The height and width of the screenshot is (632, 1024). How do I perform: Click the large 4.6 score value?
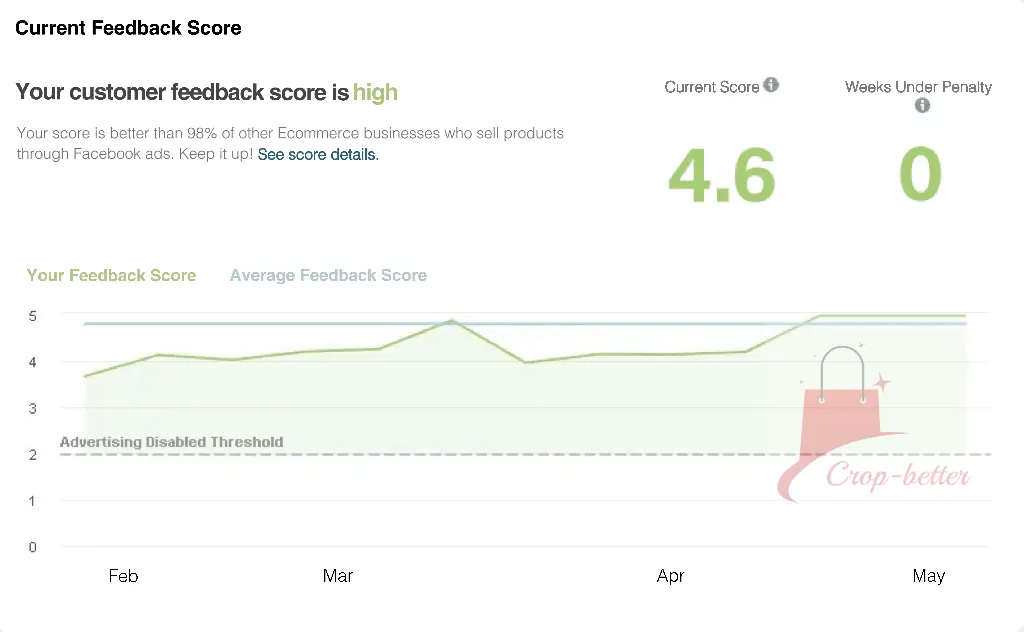pos(721,176)
